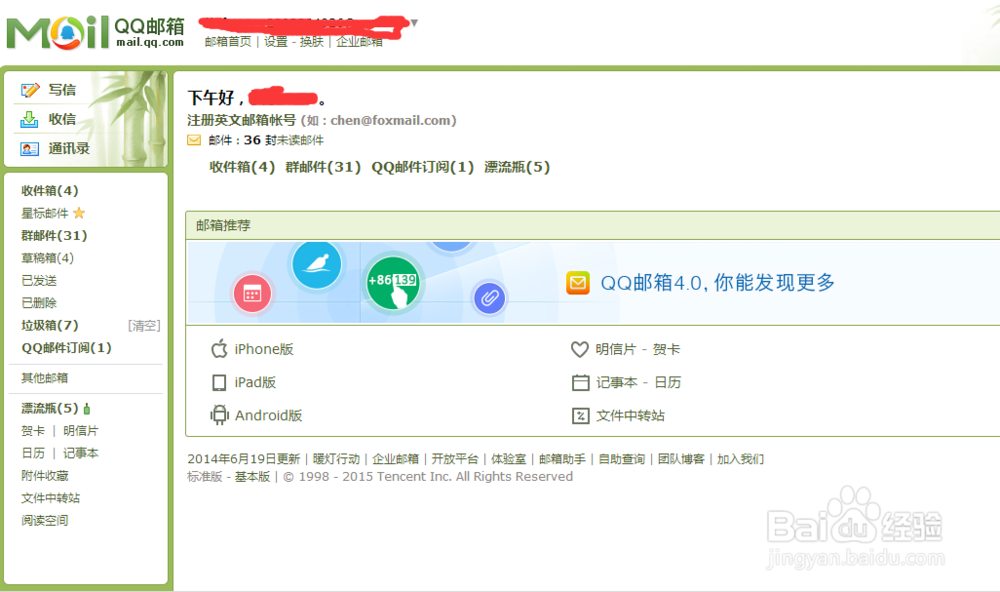Click the blue paperclip attachment icon
The height and width of the screenshot is (592, 1000).
click(489, 297)
